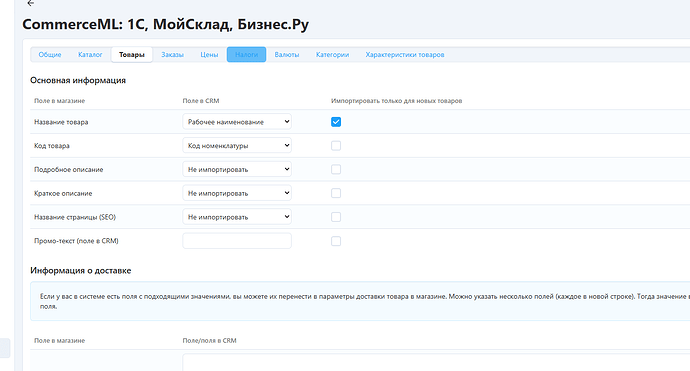This screenshot has width=690, height=371.
Task: Open the Заказы tab
Action: pos(172,55)
